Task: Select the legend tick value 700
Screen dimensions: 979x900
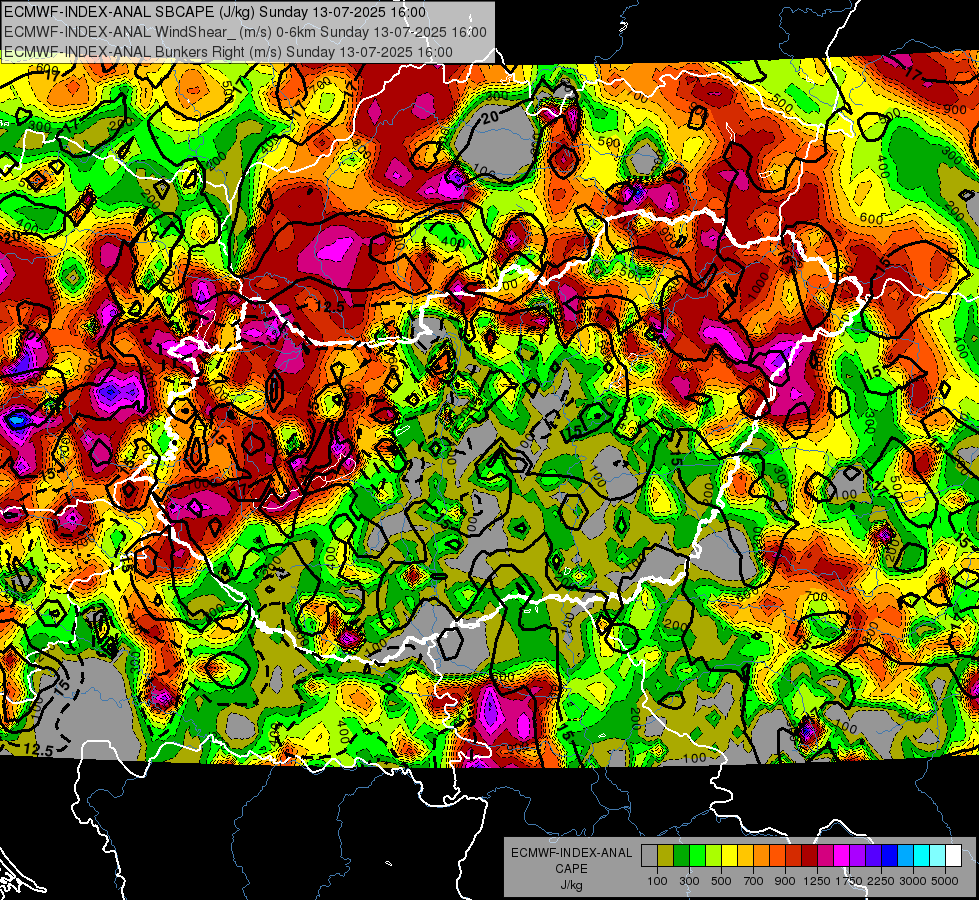Action: click(x=754, y=881)
